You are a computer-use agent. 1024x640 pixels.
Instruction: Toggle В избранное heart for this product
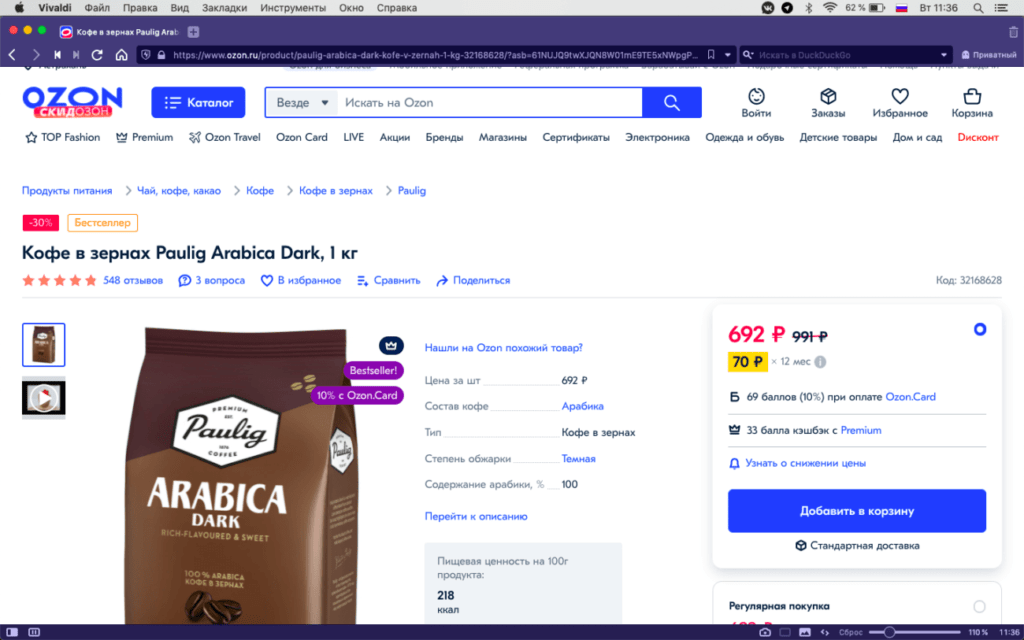(266, 281)
